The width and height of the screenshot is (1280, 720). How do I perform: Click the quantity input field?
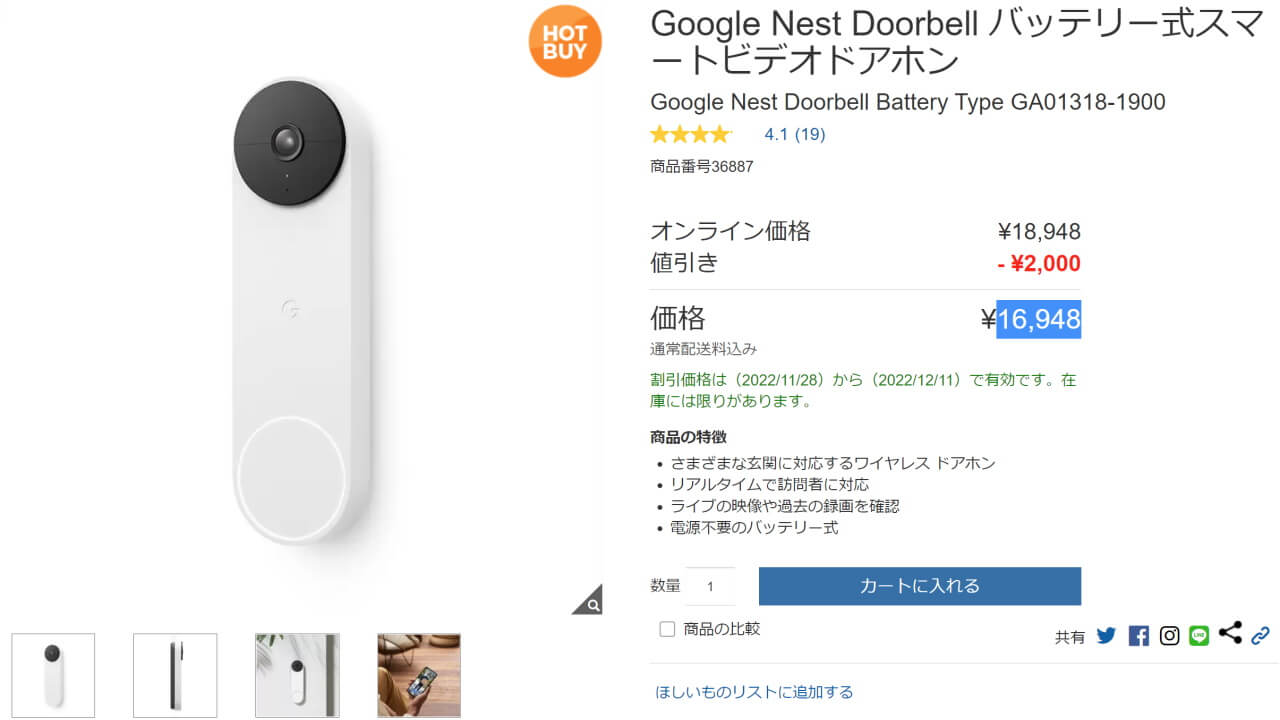710,586
